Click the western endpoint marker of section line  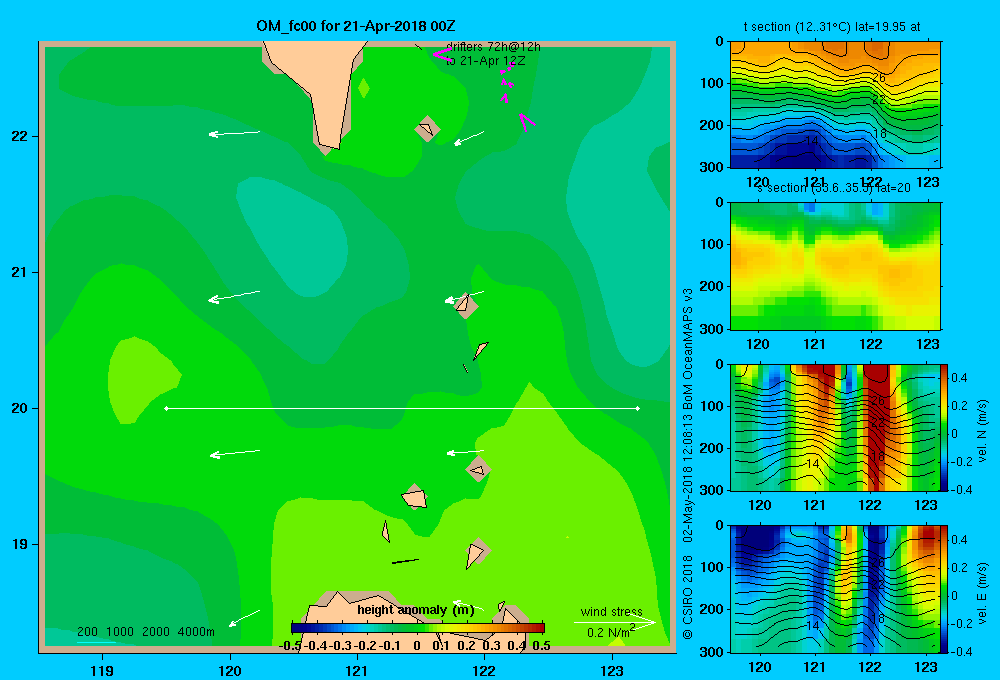click(166, 408)
